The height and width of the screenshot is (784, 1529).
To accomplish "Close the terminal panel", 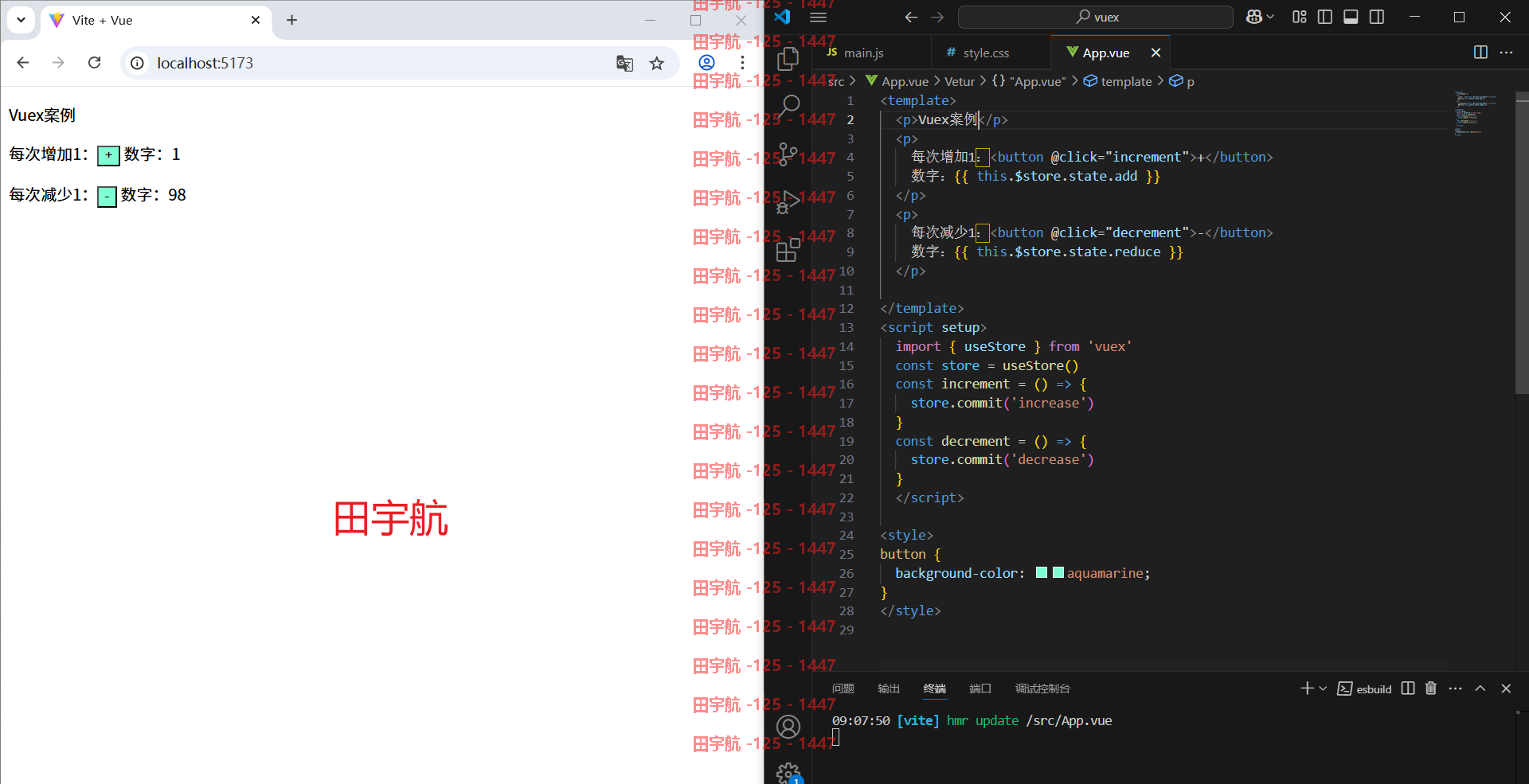I will [x=1506, y=688].
